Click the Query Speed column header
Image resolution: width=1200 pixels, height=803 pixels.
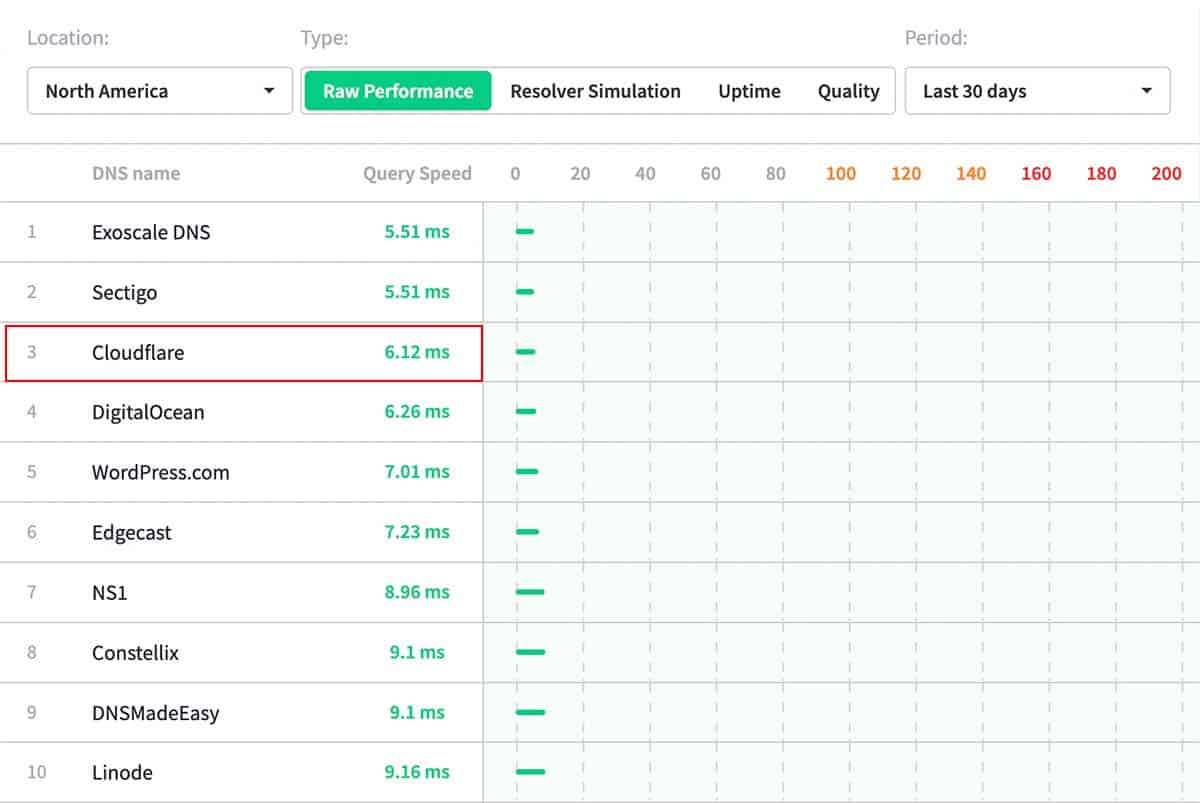417,173
